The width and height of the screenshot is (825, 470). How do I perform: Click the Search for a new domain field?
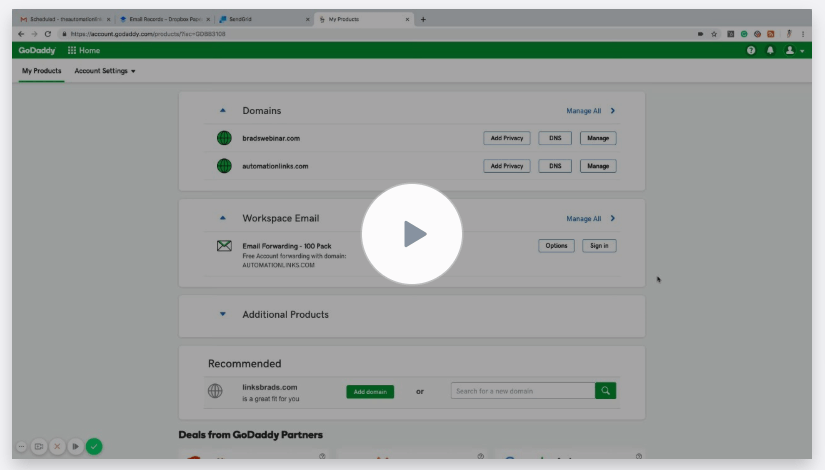pyautogui.click(x=522, y=391)
